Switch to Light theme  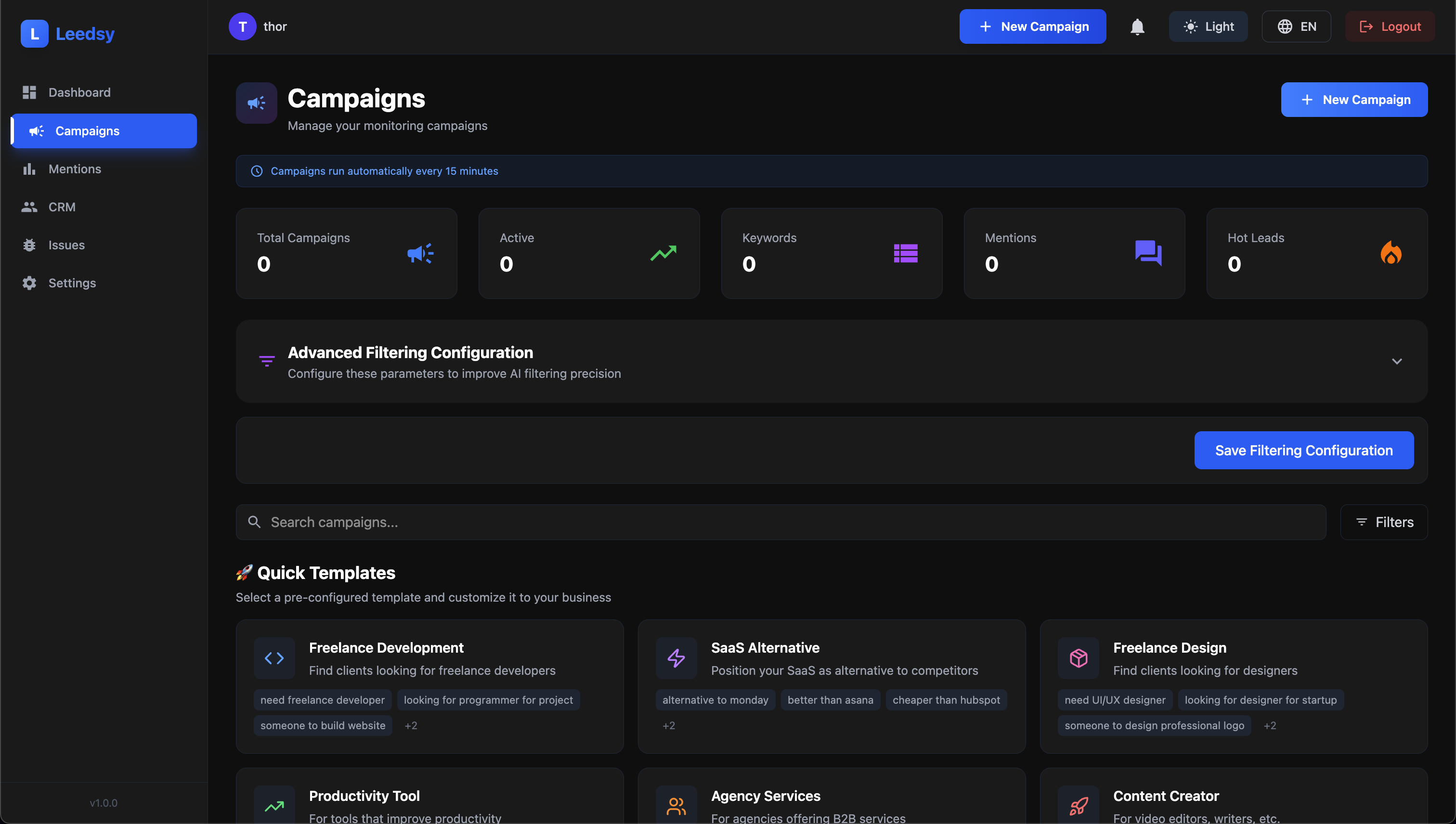point(1208,26)
